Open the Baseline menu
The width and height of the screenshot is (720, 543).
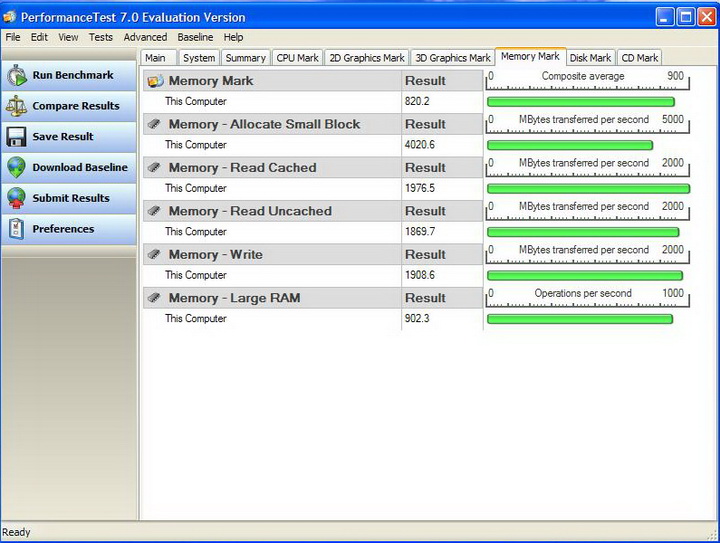(195, 37)
